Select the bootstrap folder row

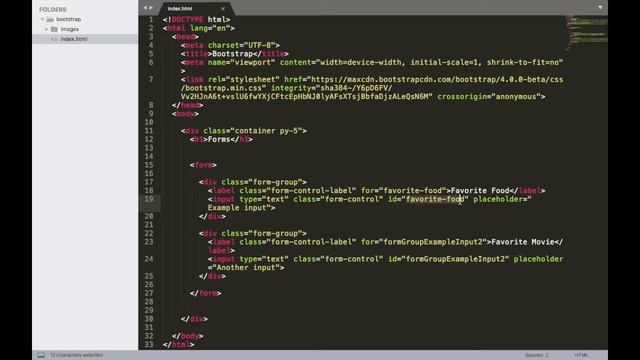(x=85, y=19)
